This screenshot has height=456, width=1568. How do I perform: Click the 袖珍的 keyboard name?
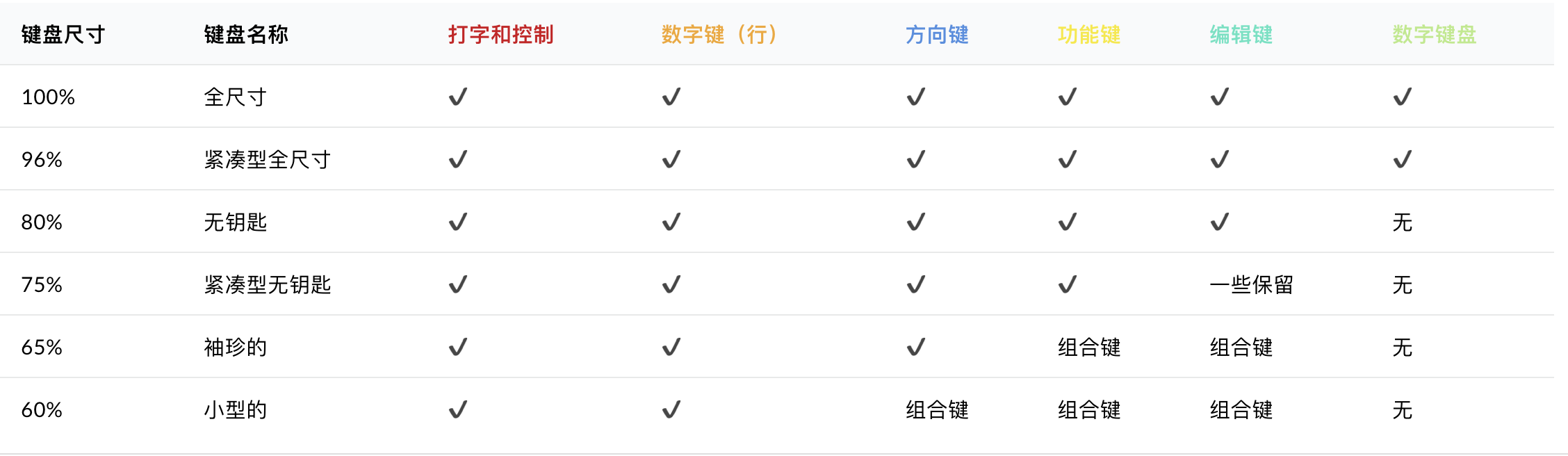tap(235, 347)
